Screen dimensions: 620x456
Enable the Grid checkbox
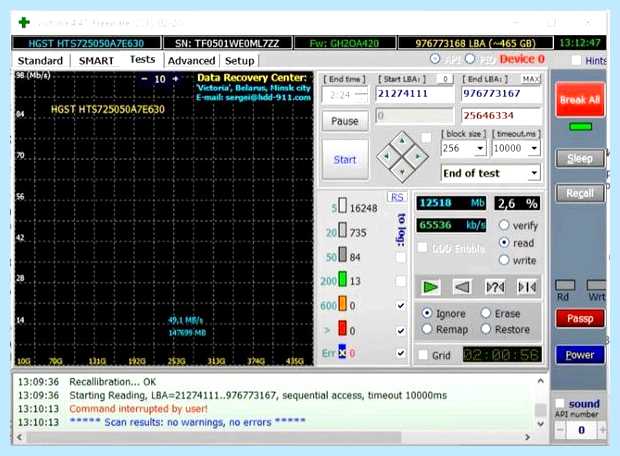[x=423, y=355]
